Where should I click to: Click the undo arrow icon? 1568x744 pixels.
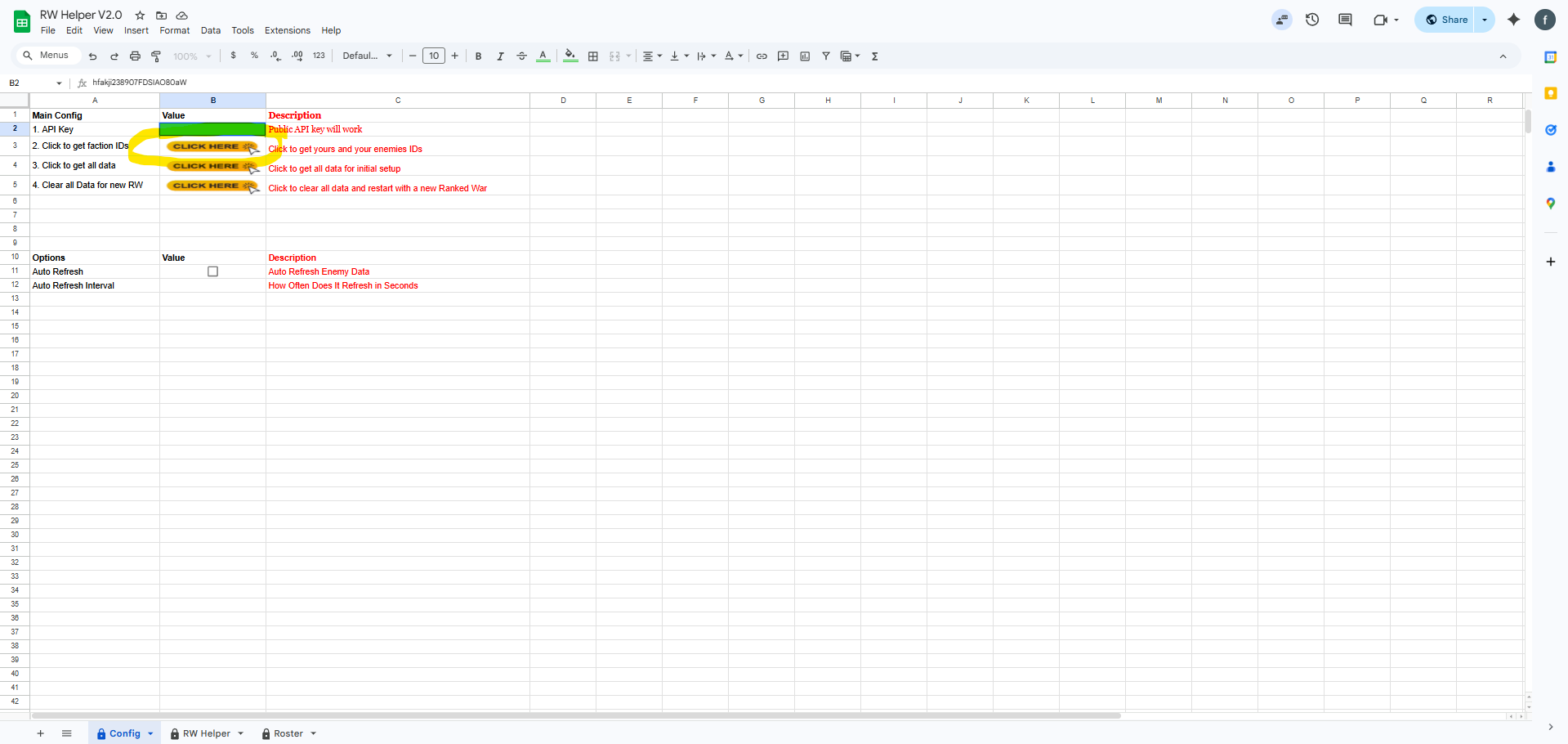tap(92, 56)
